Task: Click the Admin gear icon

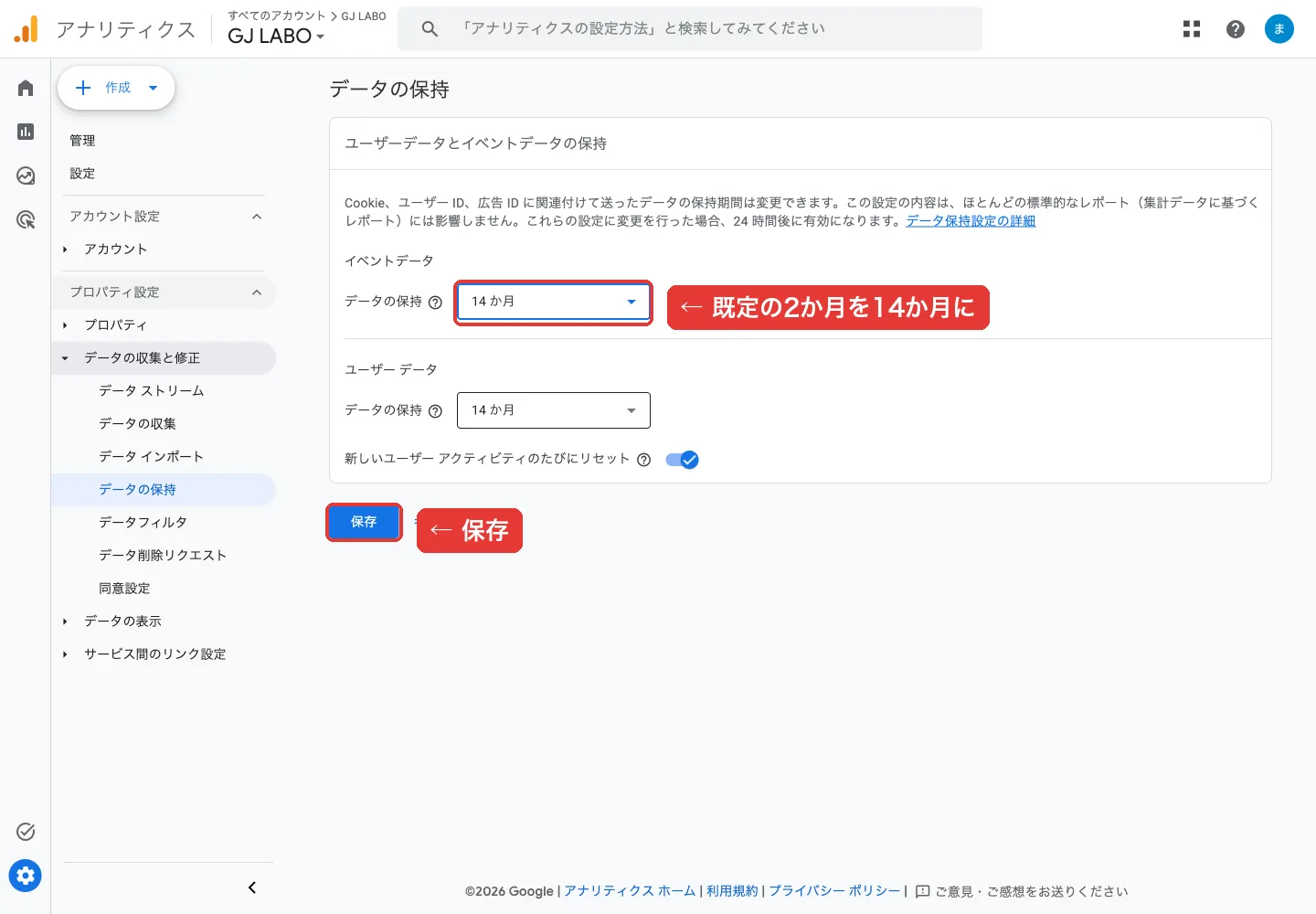Action: point(26,876)
